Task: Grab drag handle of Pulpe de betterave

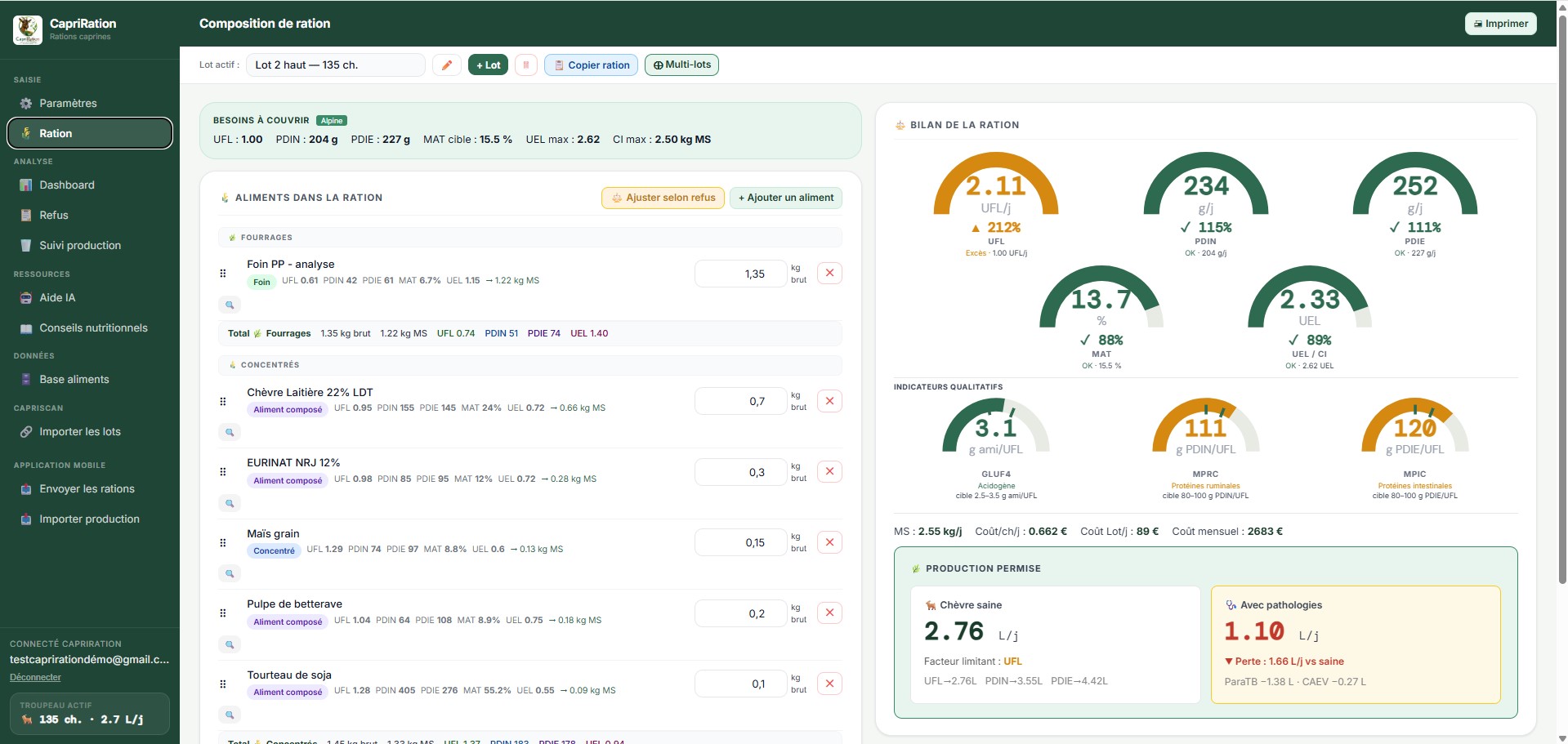Action: [223, 613]
